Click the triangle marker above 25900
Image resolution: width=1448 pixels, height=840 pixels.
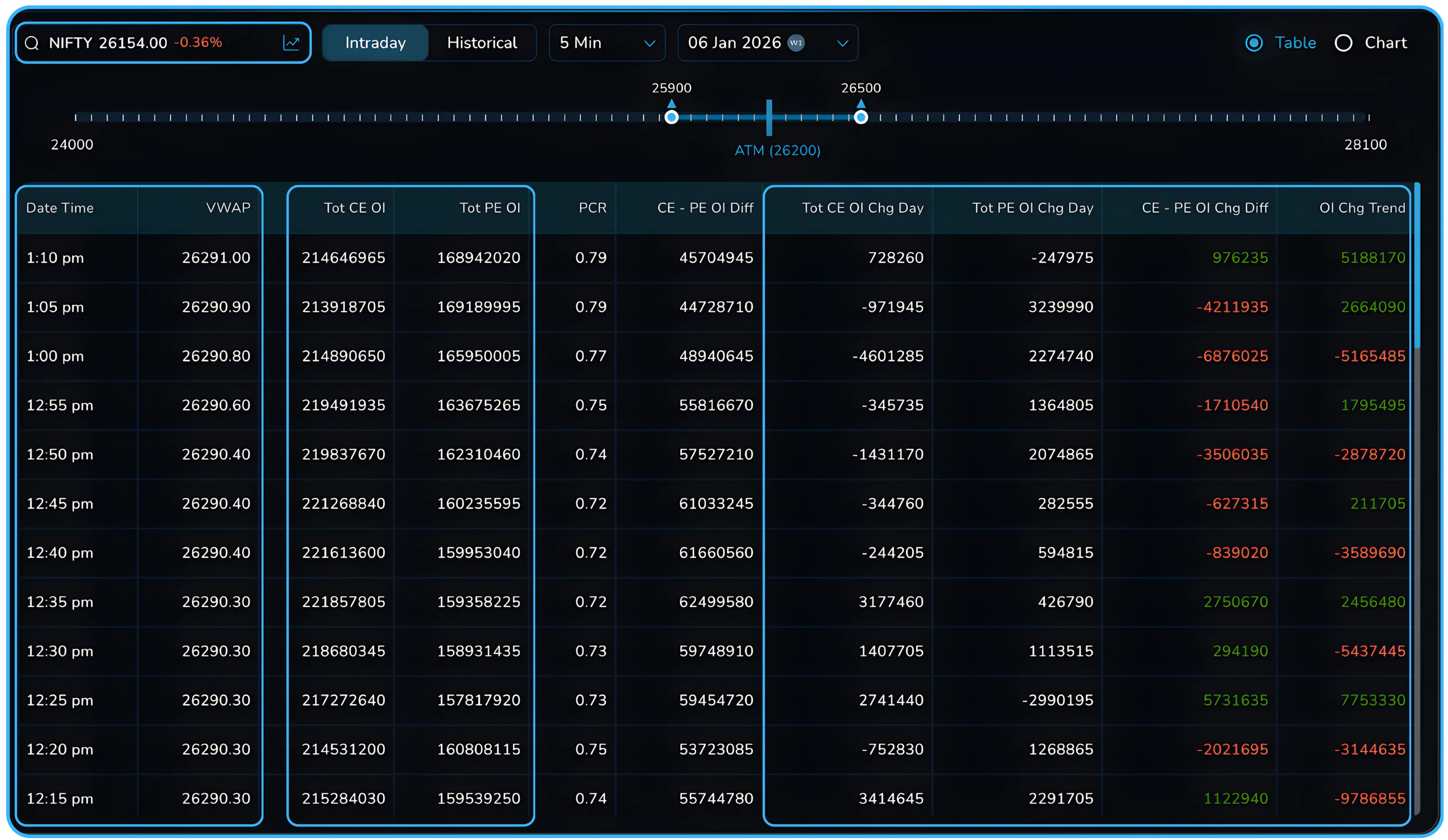pyautogui.click(x=671, y=104)
